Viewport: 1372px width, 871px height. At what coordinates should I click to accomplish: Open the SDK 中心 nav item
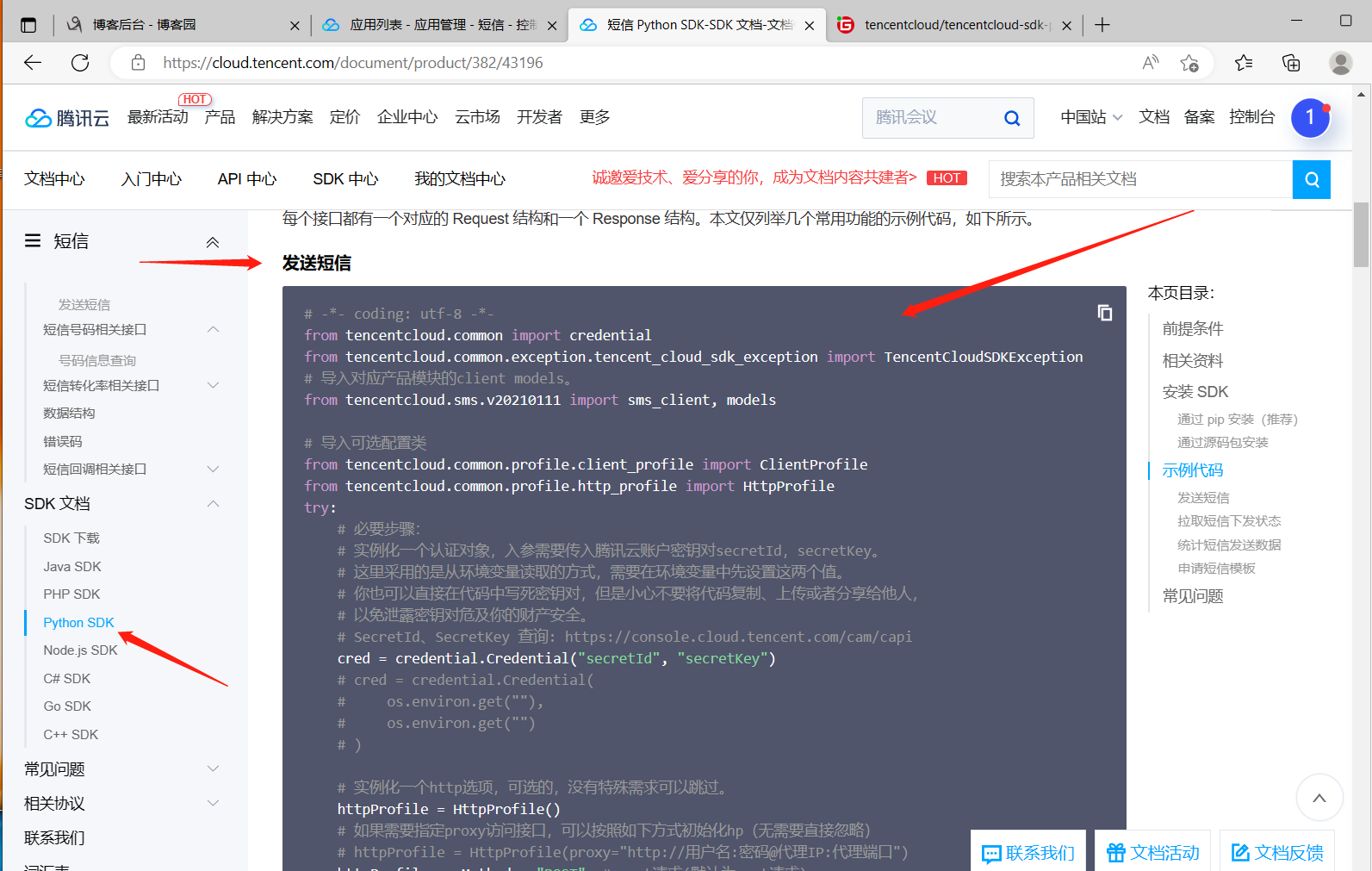coord(345,179)
